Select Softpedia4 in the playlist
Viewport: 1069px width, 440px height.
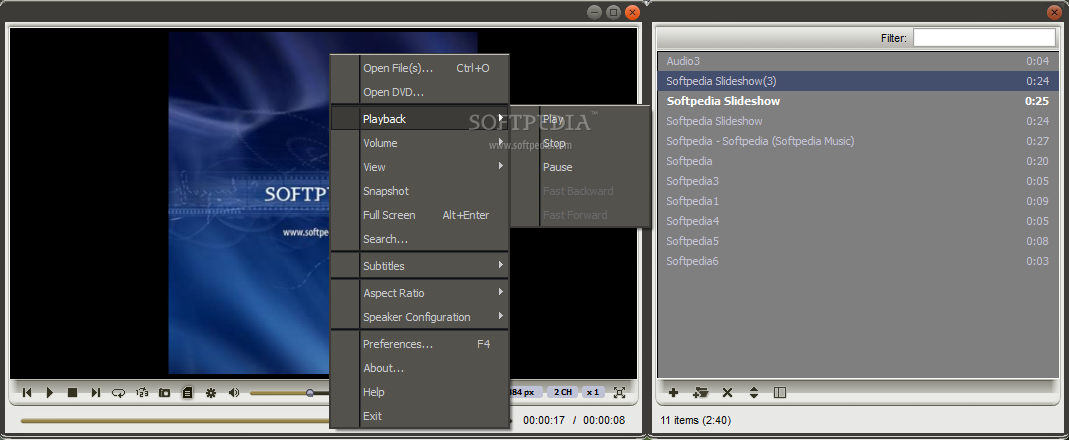coord(858,221)
